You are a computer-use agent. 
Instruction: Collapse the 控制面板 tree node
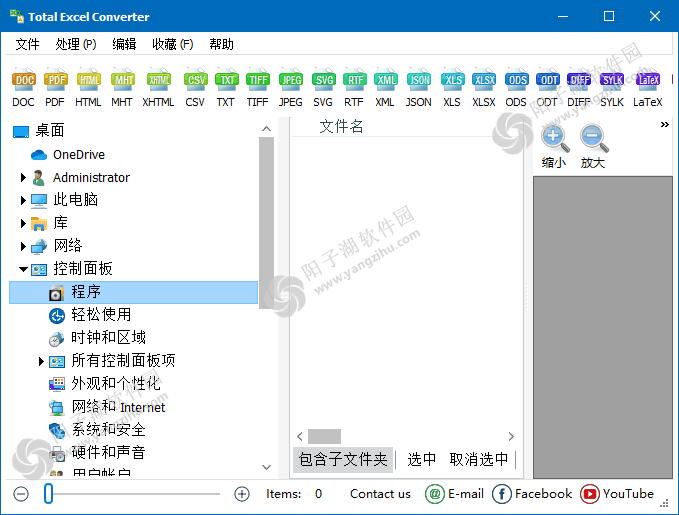click(x=23, y=269)
